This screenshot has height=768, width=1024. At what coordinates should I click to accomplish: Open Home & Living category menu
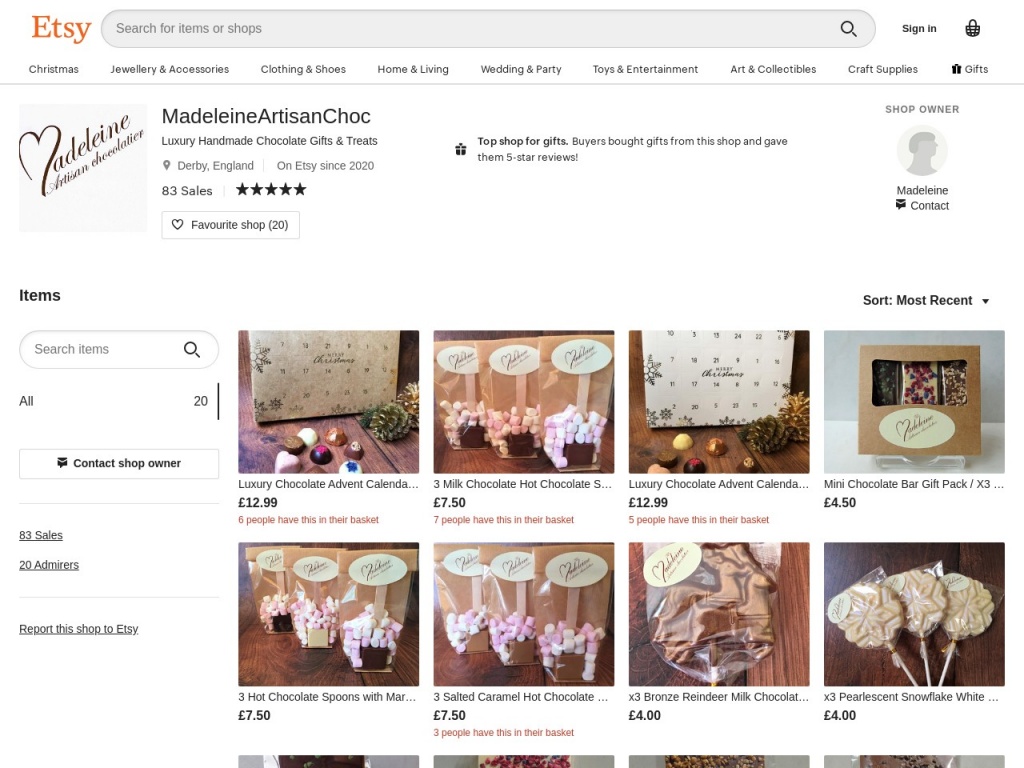(412, 69)
